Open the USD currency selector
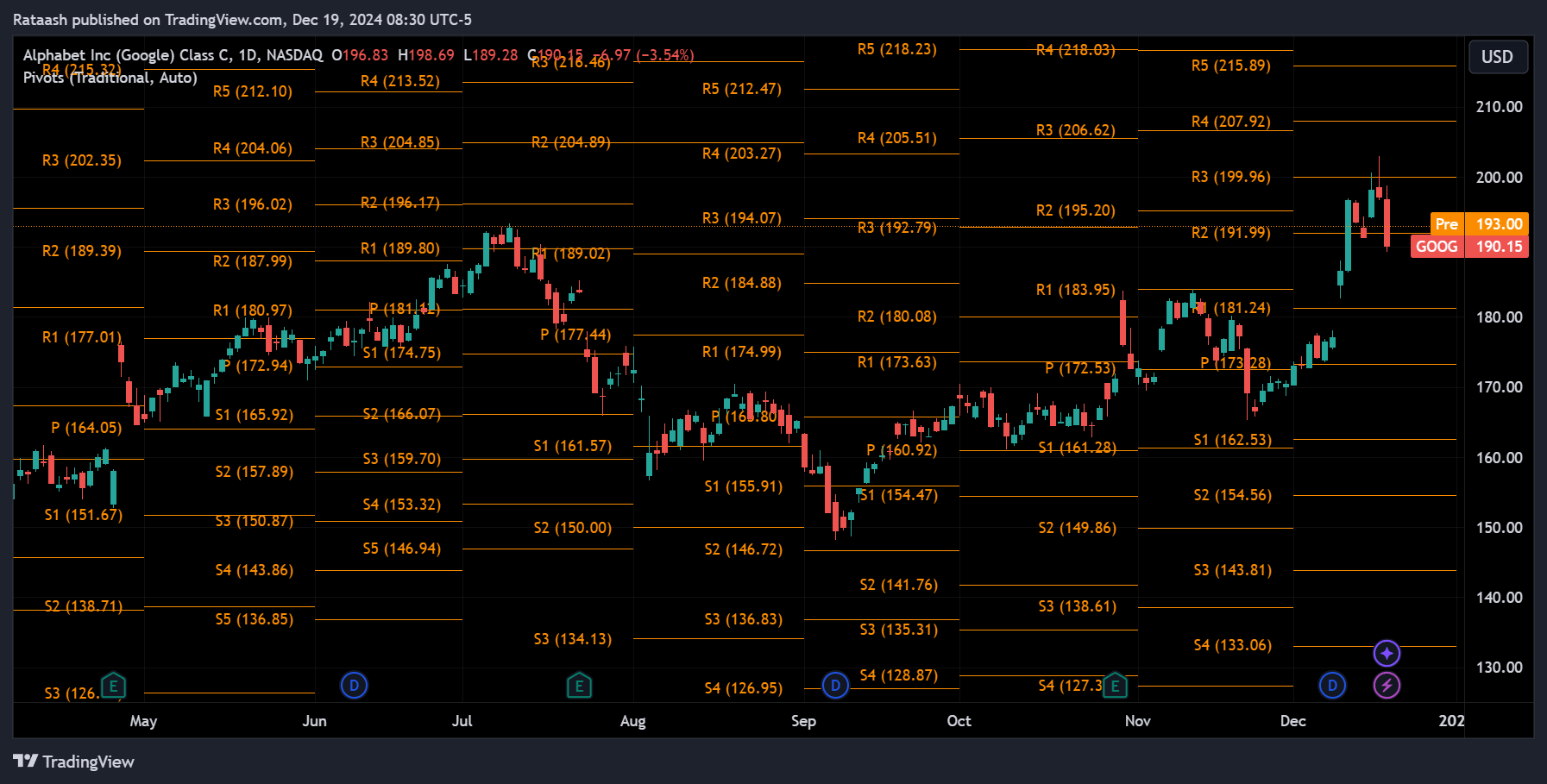The height and width of the screenshot is (784, 1547). point(1498,57)
